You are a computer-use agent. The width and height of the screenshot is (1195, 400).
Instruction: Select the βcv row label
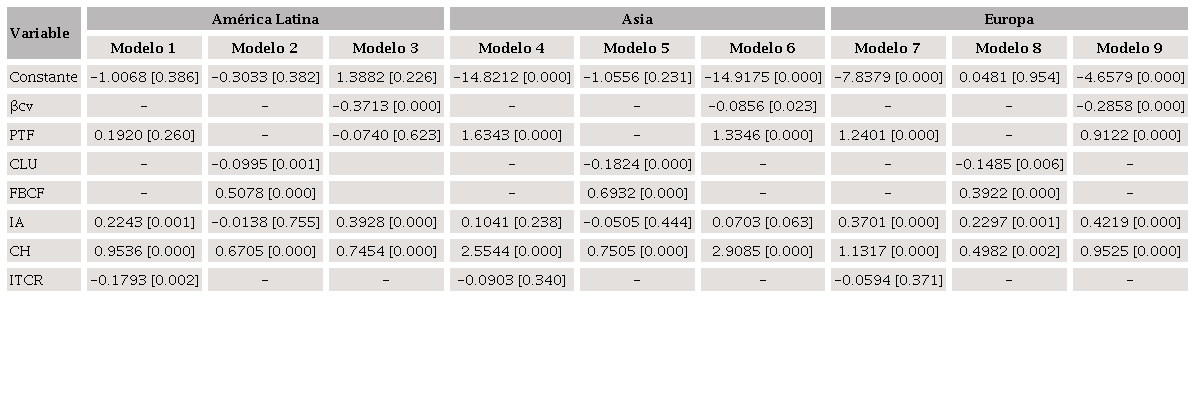pyautogui.click(x=22, y=106)
